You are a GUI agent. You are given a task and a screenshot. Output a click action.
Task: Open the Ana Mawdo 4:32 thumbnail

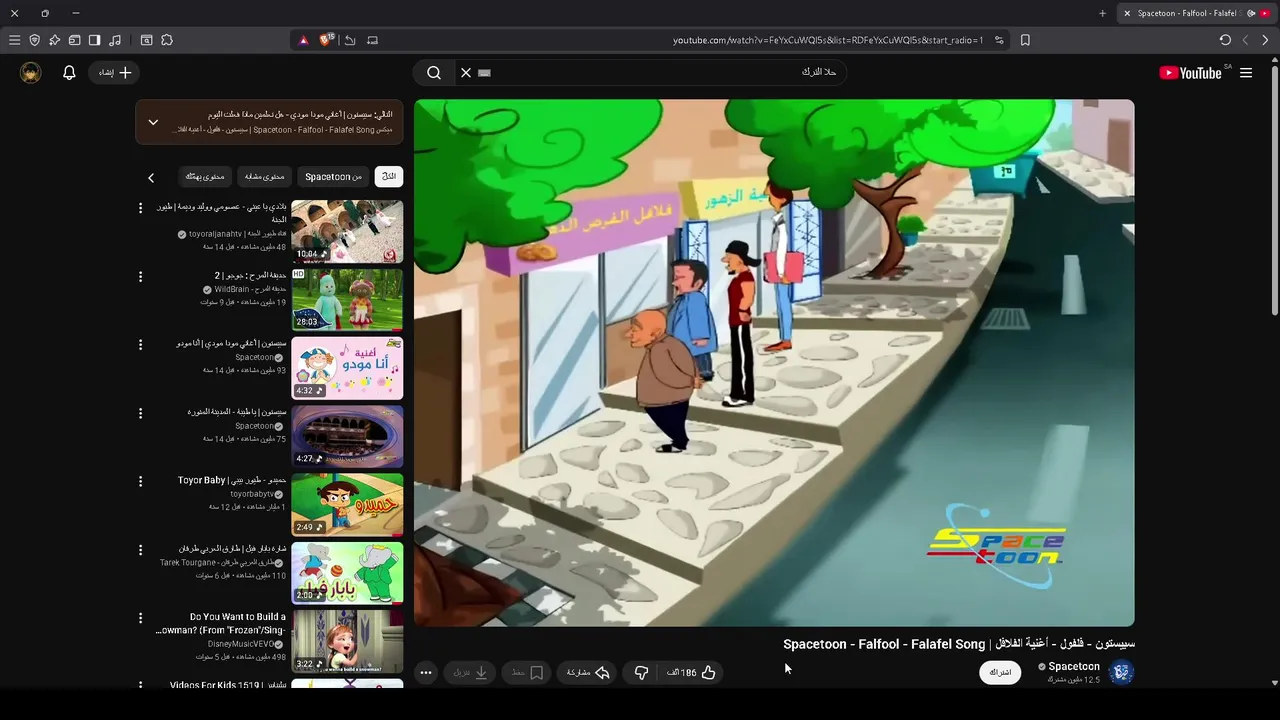coord(347,368)
